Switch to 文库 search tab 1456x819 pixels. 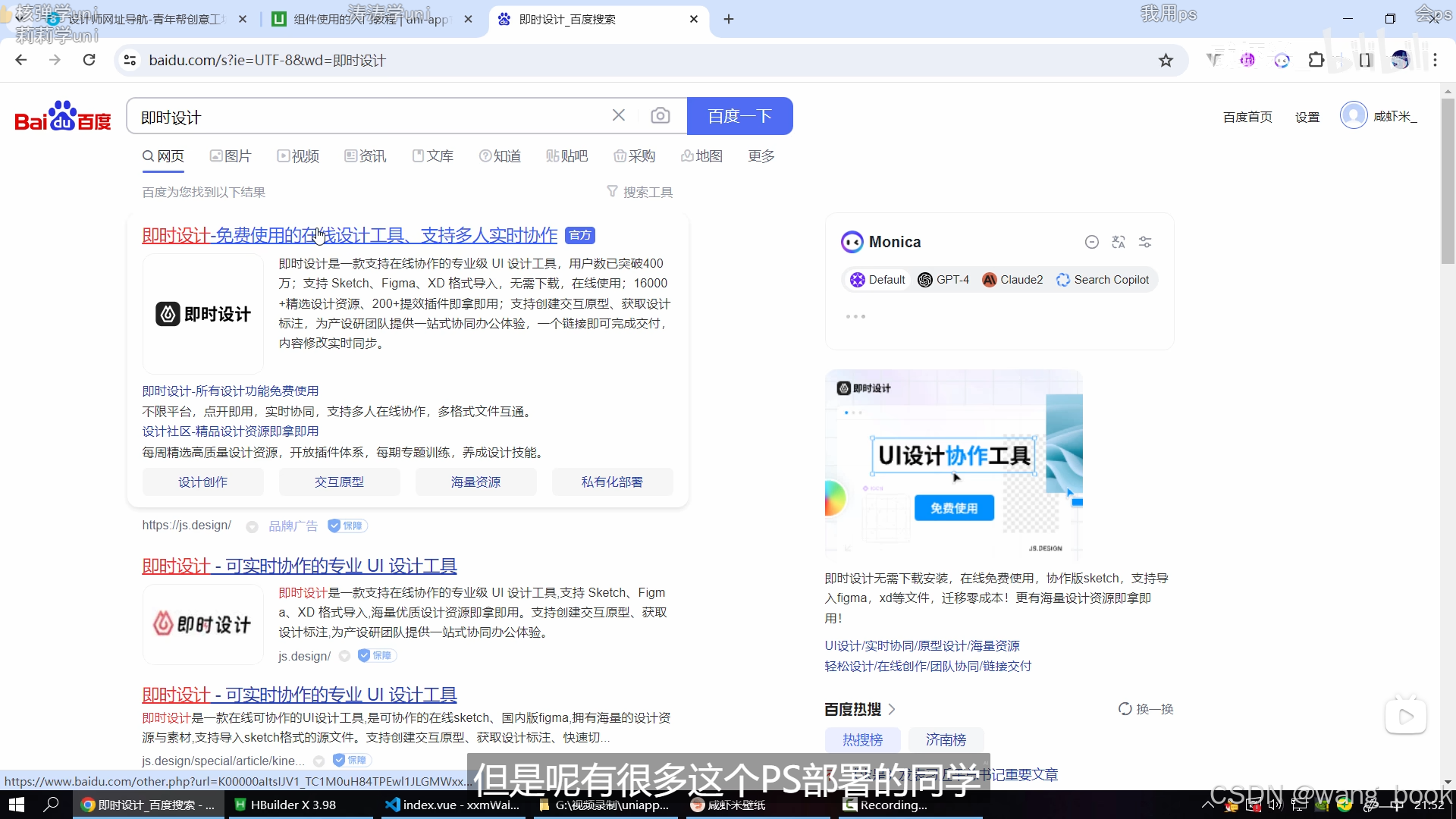[x=433, y=155]
